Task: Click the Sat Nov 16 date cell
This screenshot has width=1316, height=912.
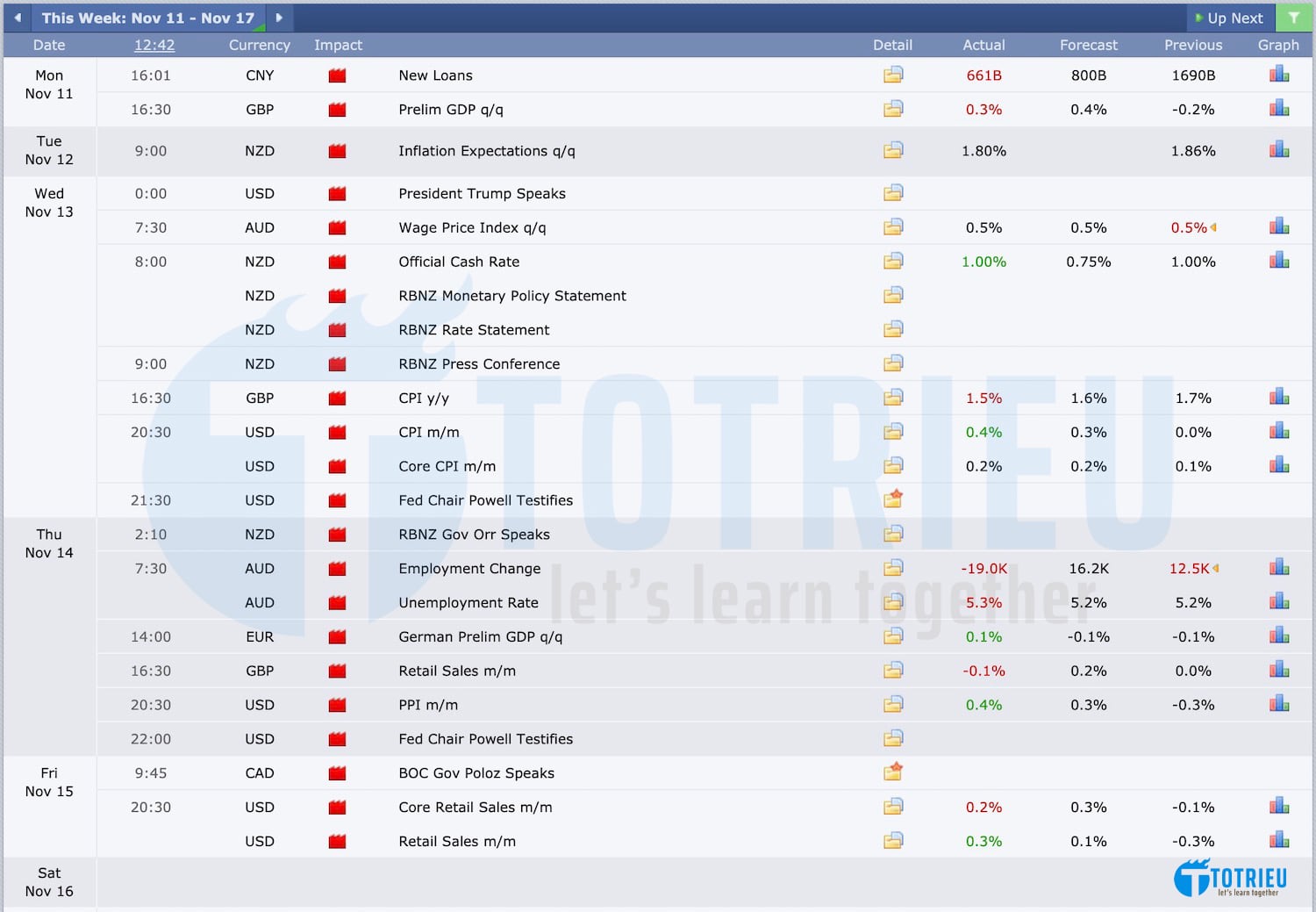Action: pyautogui.click(x=49, y=882)
